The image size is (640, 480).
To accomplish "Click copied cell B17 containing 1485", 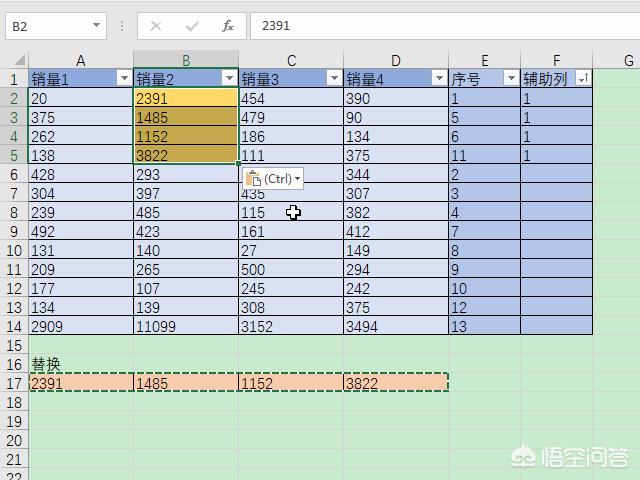I will click(186, 383).
